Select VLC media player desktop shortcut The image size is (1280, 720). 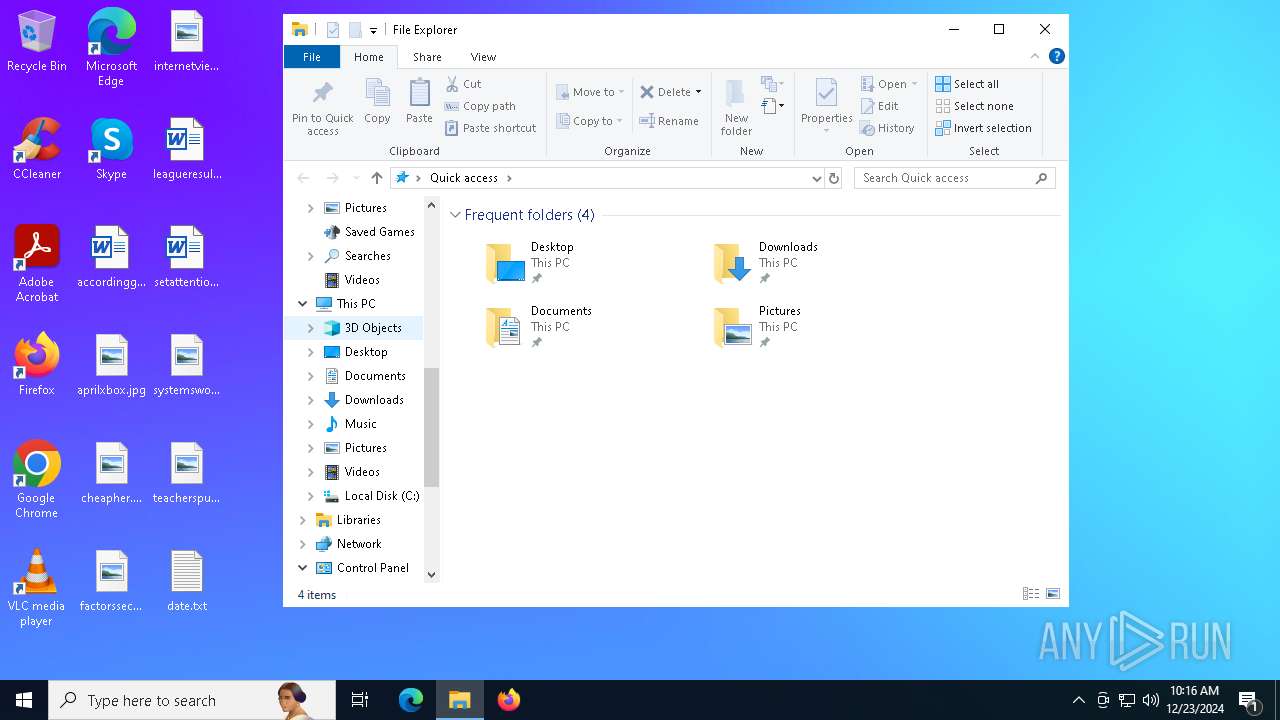click(x=36, y=589)
